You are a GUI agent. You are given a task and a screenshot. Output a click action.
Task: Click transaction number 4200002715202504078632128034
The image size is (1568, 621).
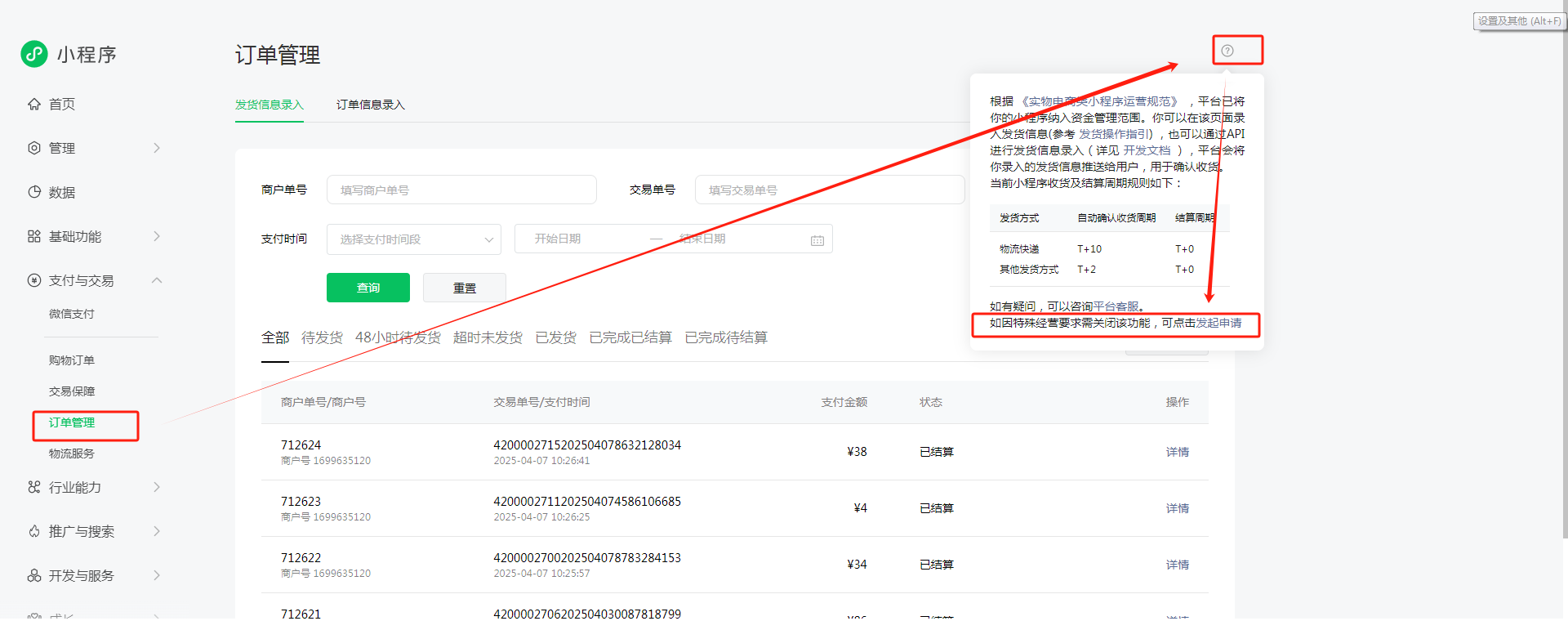tap(587, 445)
